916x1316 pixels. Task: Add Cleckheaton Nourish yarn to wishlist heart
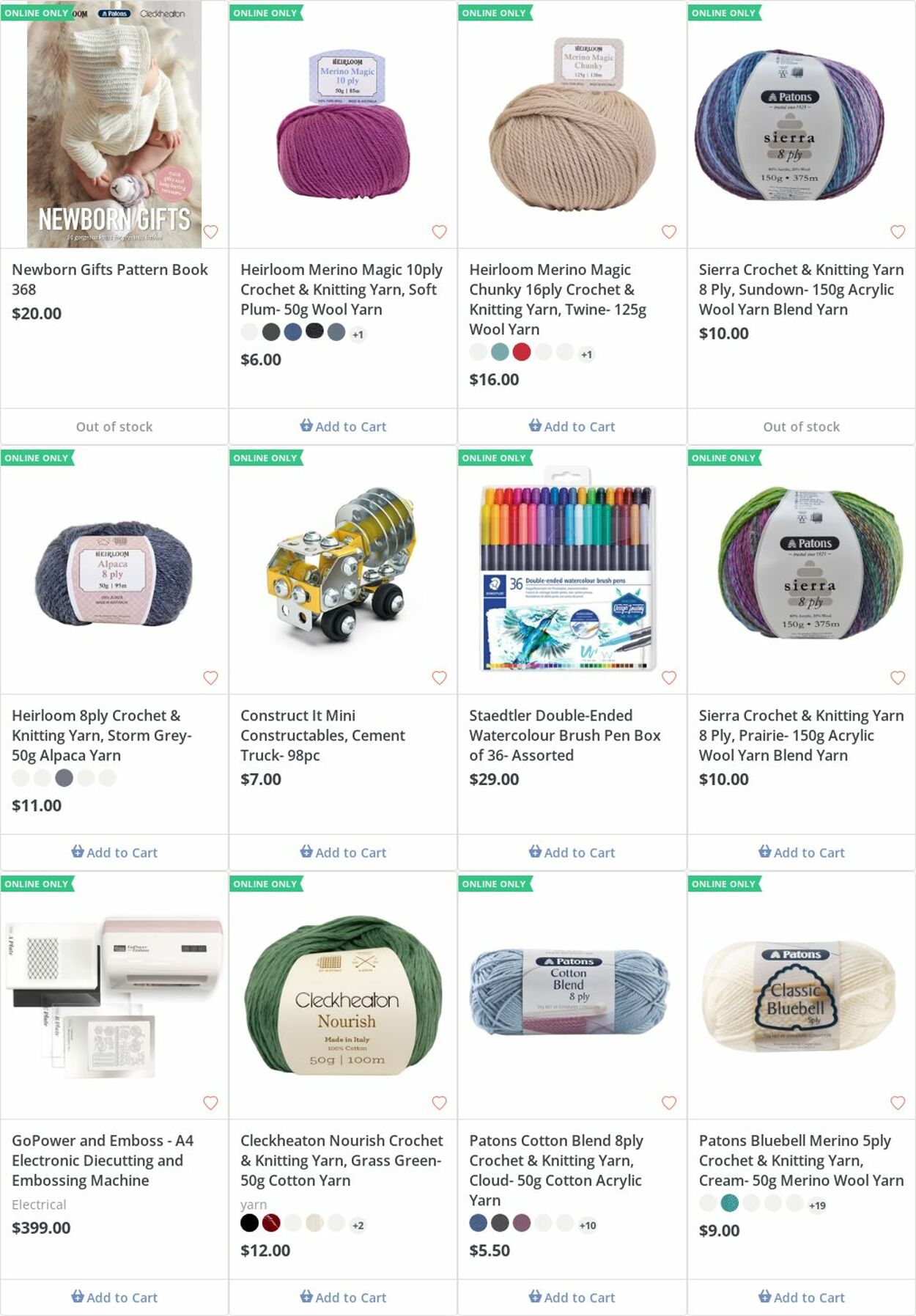[x=439, y=1103]
